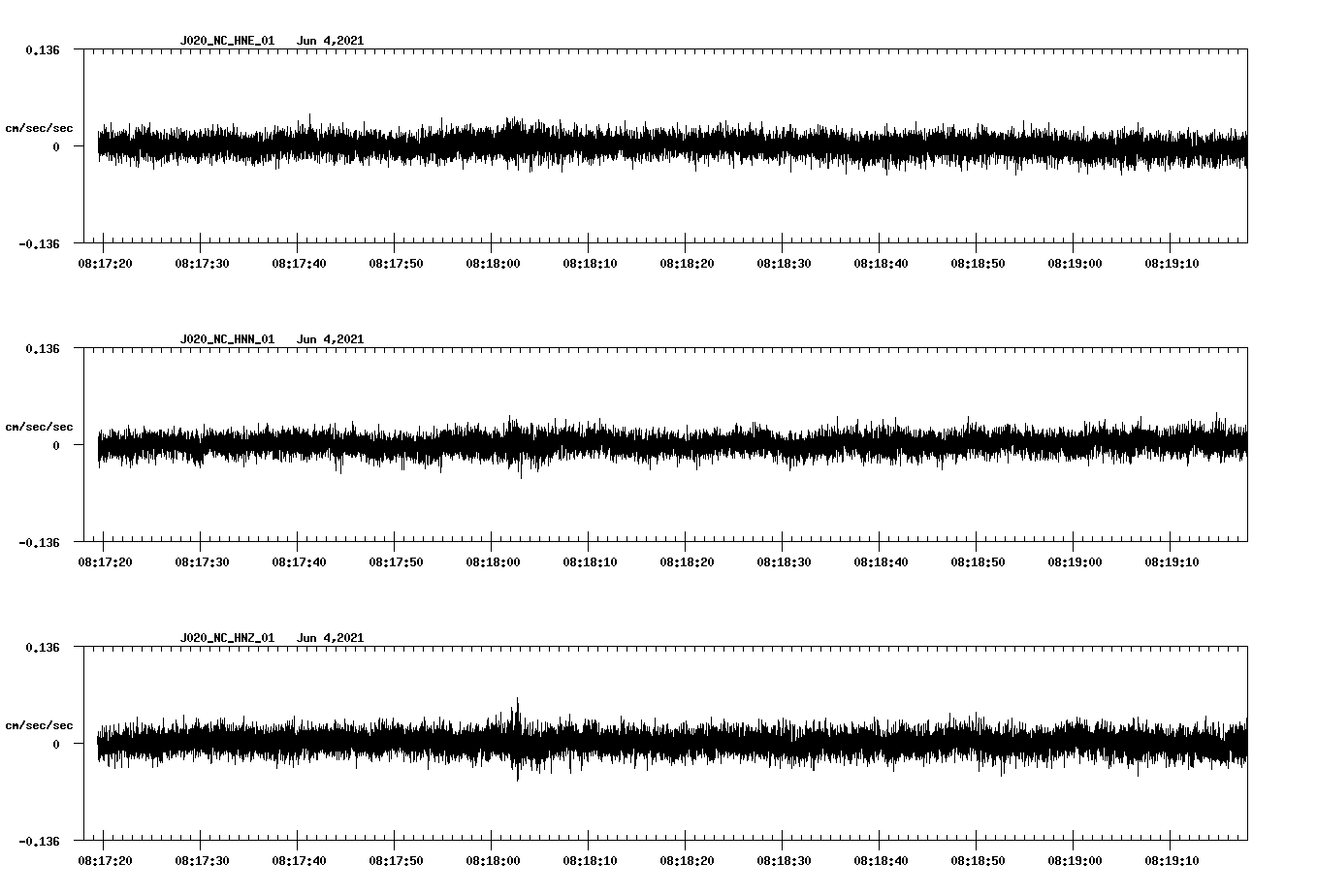Click the cm/sec/sec unit label on HNE plot

coord(39,128)
